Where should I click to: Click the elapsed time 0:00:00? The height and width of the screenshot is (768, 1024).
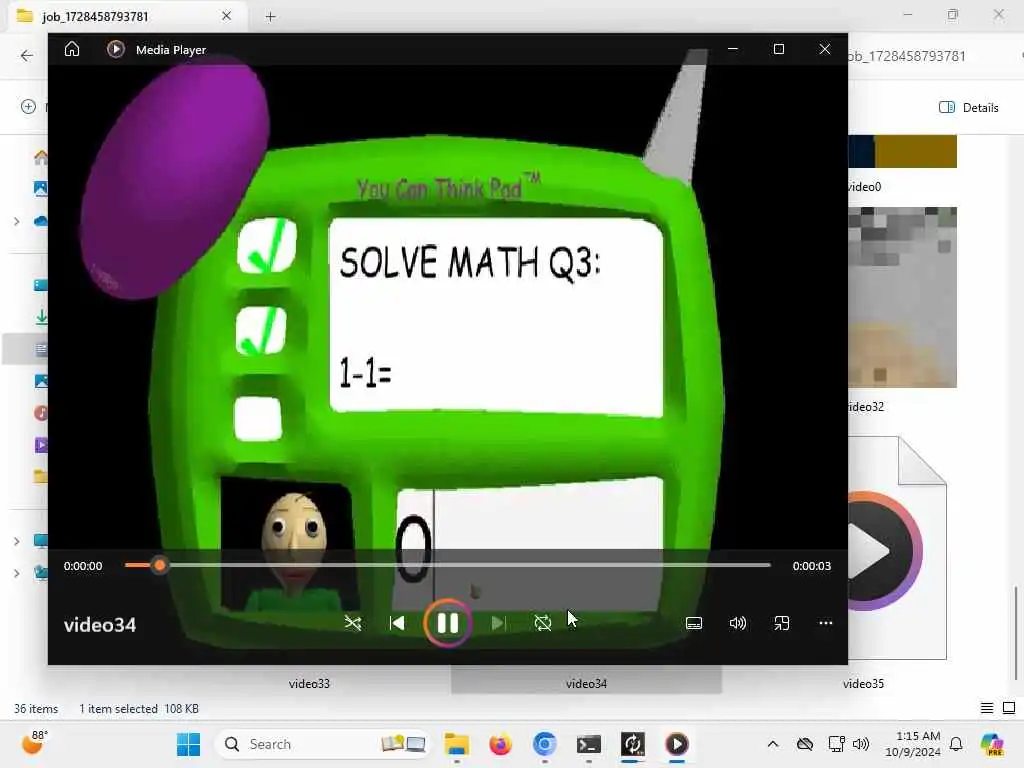point(83,566)
